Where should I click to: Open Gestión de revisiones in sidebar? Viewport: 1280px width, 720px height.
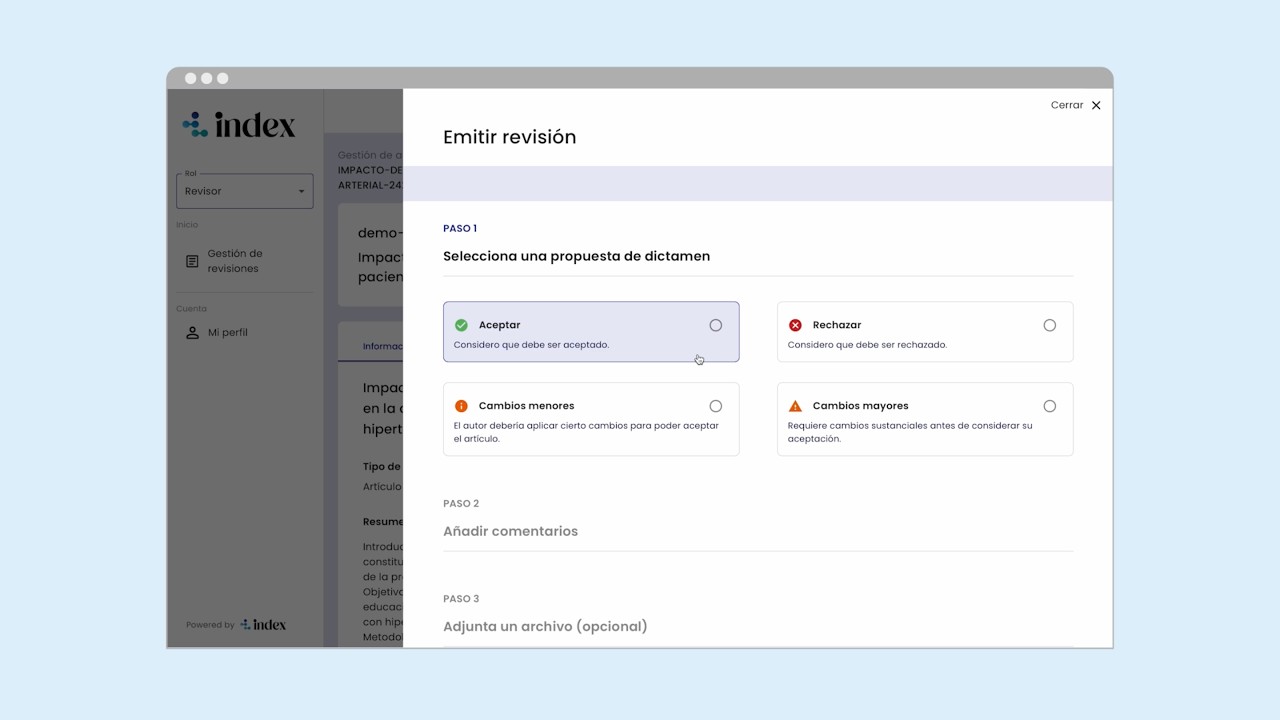pyautogui.click(x=235, y=261)
